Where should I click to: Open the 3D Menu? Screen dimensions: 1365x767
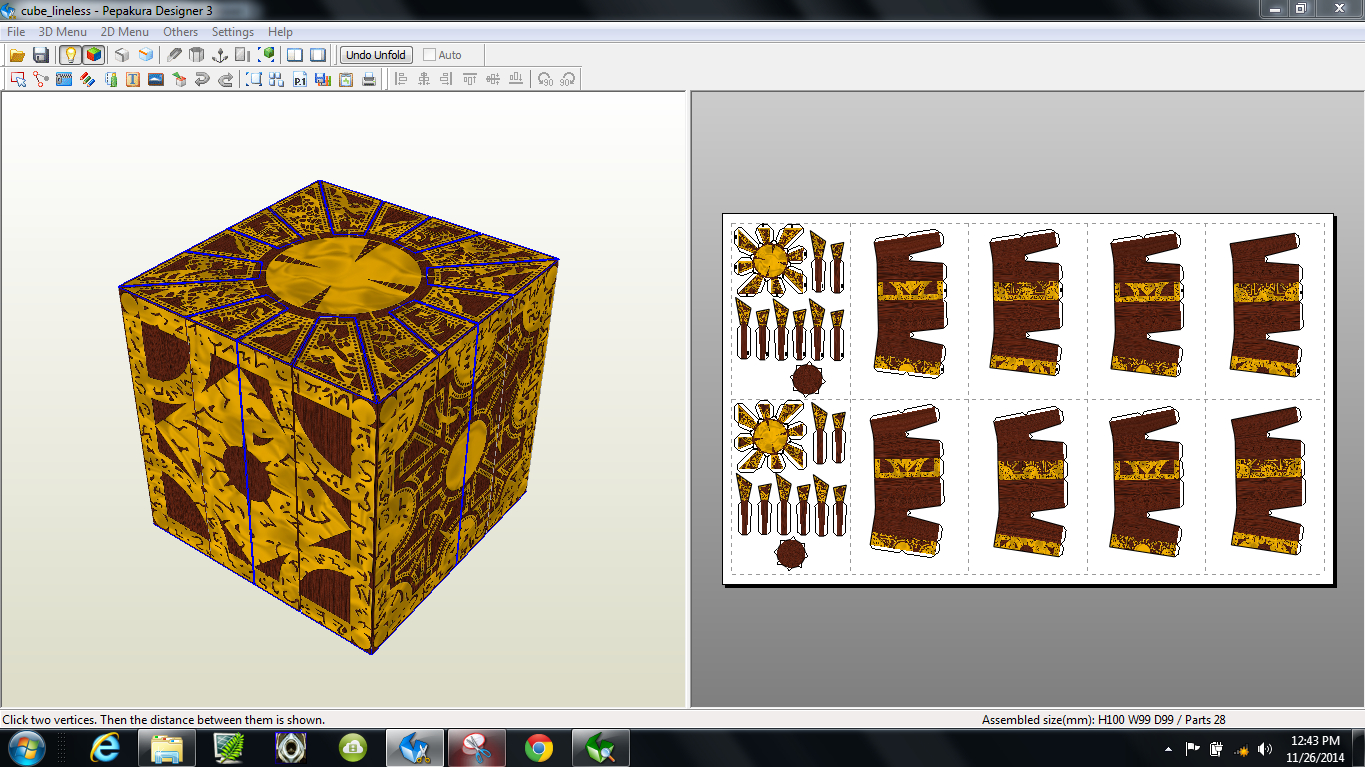coord(63,32)
